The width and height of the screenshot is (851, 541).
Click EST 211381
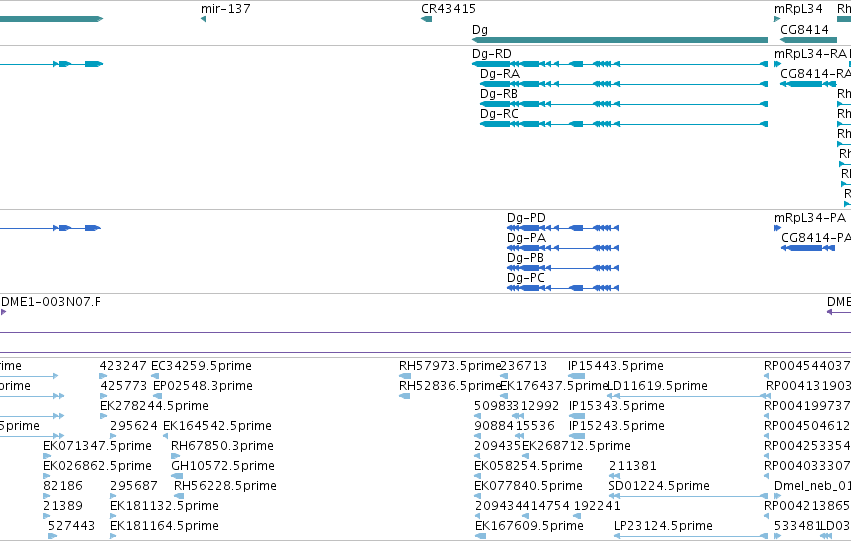tap(633, 466)
